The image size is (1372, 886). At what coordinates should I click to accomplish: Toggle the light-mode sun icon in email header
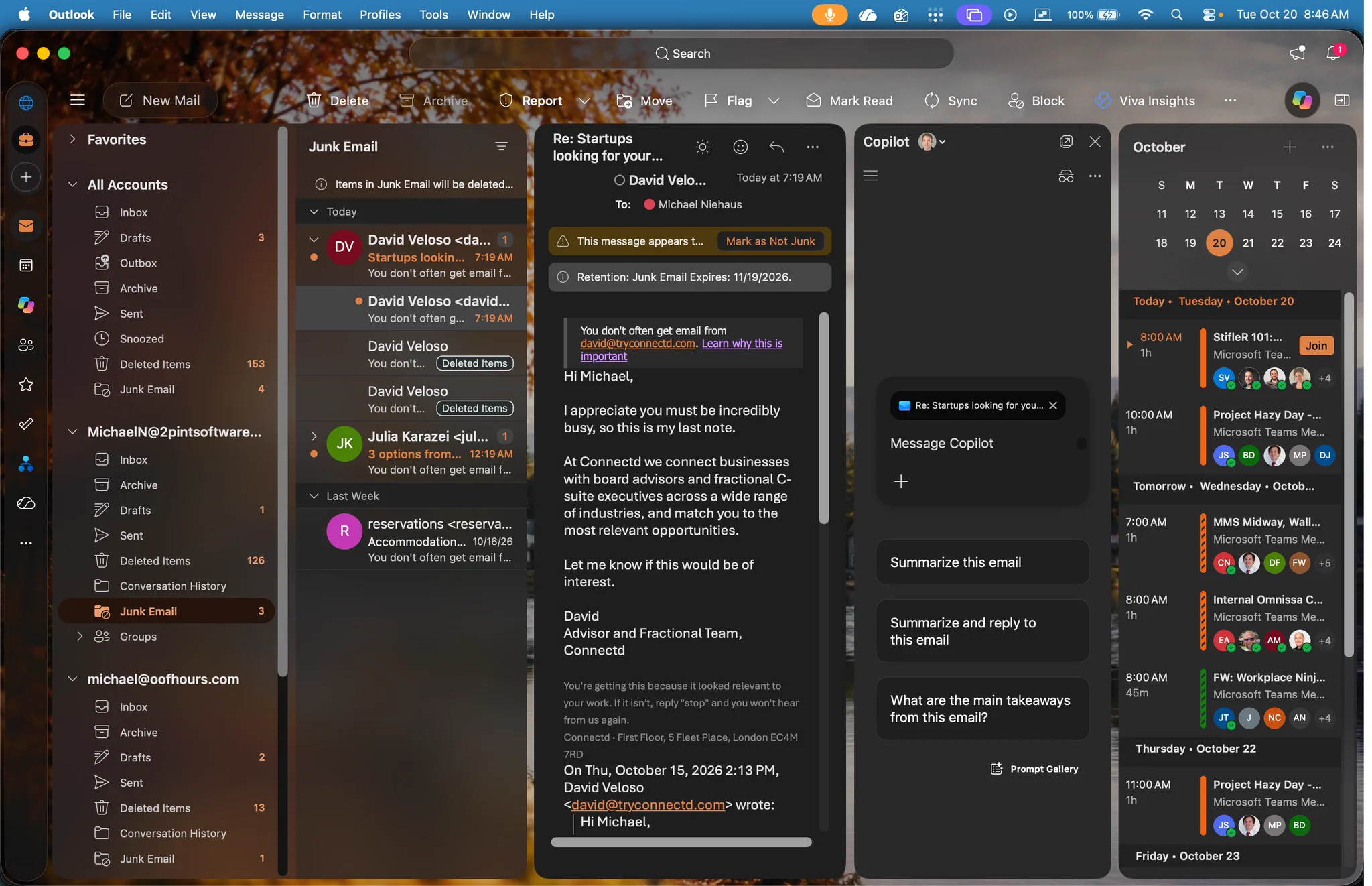point(703,147)
